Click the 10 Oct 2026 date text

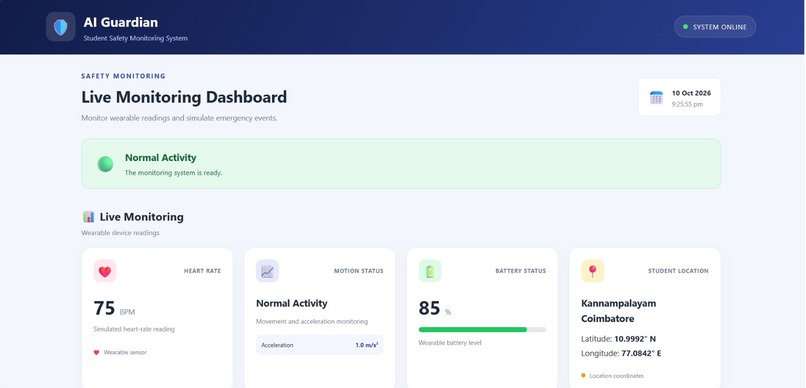click(691, 93)
